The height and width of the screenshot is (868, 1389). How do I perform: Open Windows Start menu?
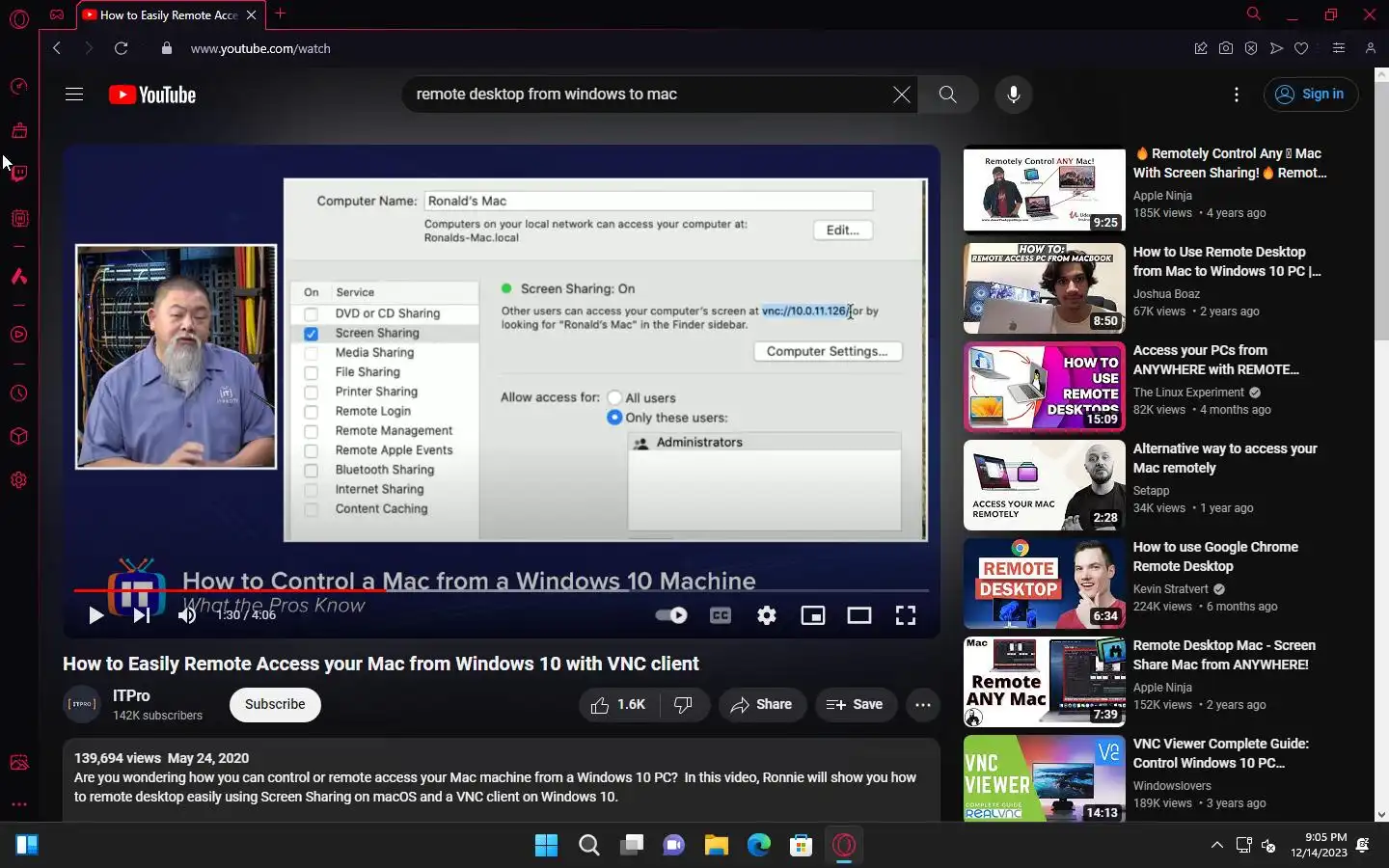coord(546,846)
